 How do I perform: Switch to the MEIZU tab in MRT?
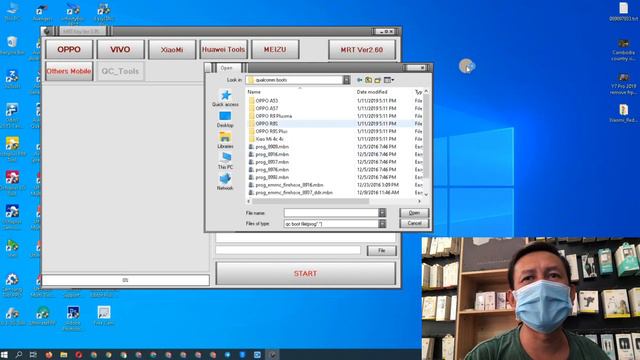(x=275, y=49)
